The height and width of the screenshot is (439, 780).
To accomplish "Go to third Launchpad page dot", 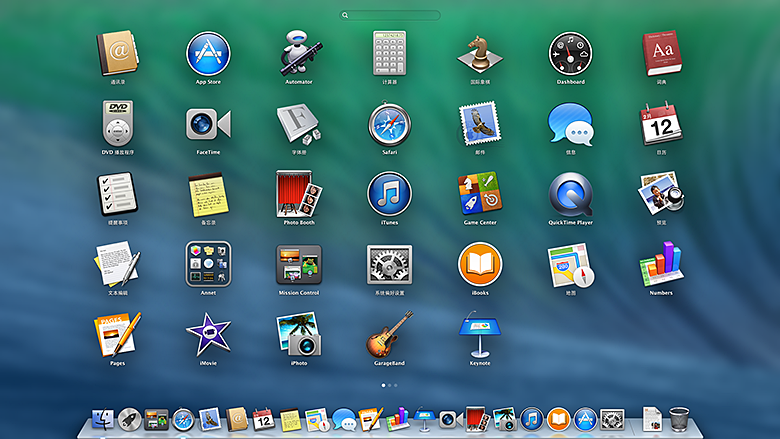I will coord(395,385).
